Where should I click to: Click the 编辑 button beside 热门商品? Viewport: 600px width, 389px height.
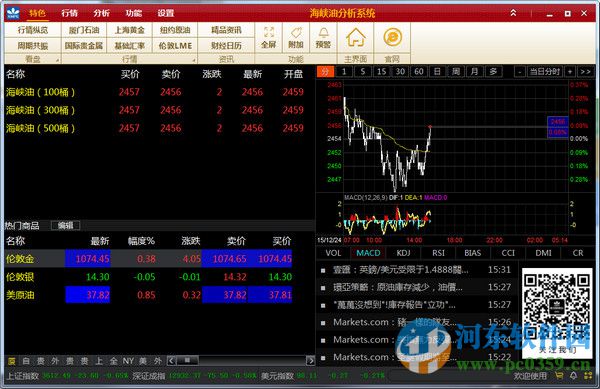pyautogui.click(x=65, y=225)
